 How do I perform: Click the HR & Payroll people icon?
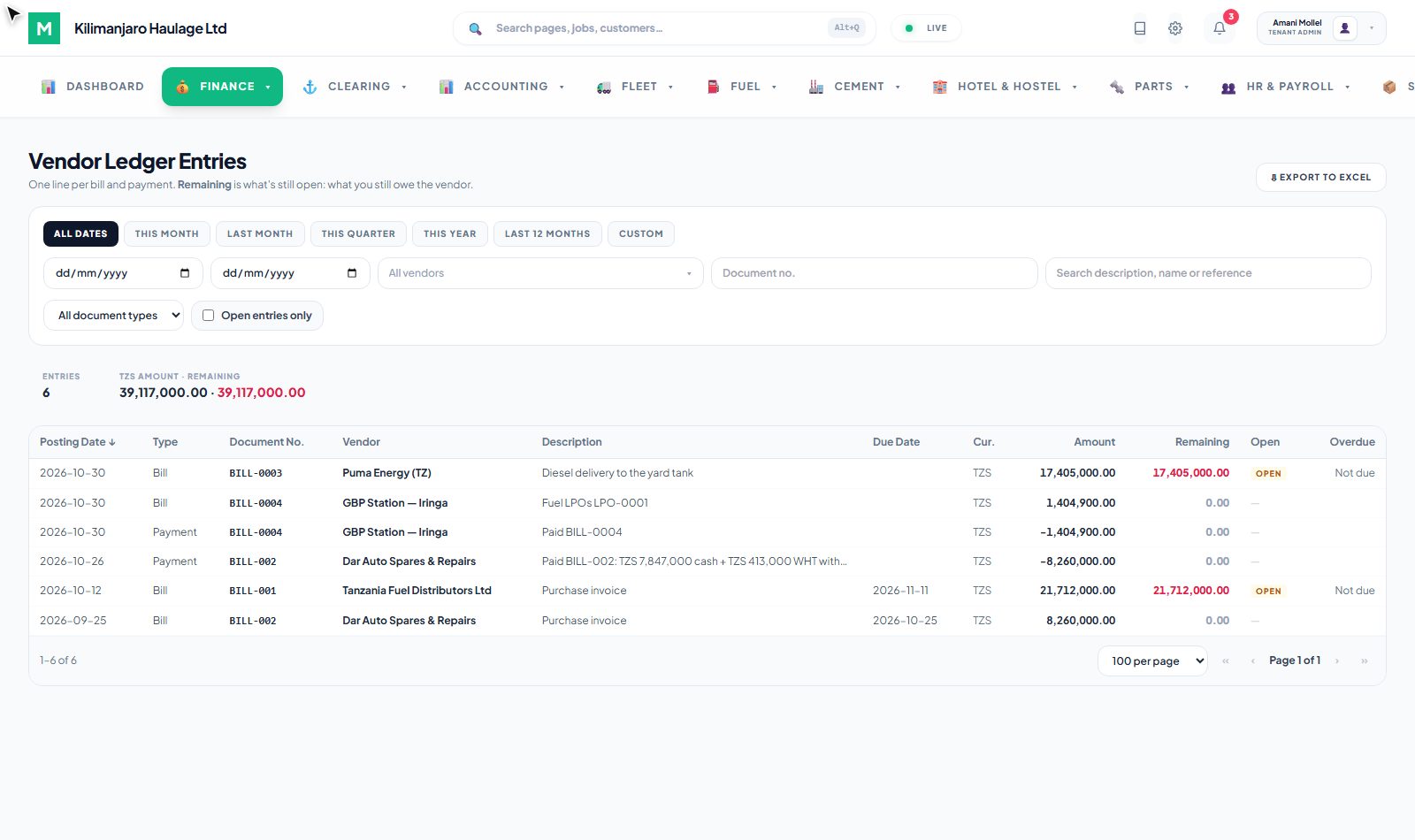tap(1228, 87)
